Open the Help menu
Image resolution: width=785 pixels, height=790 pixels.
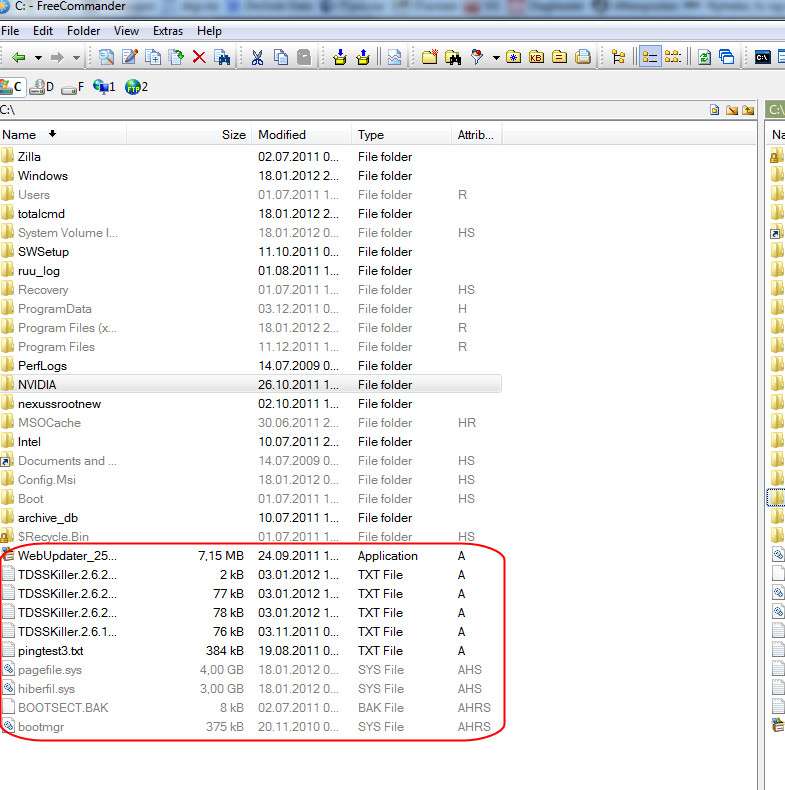coord(209,31)
